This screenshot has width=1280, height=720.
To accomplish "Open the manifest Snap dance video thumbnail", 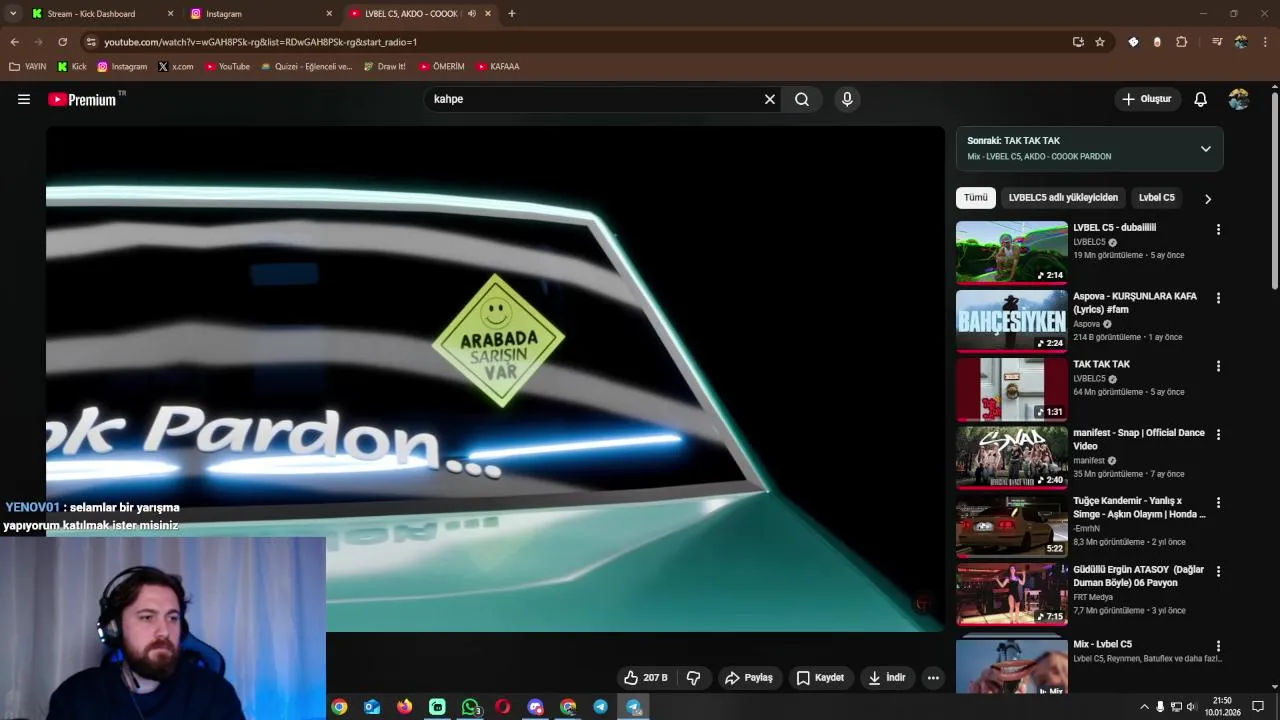I will (x=1012, y=458).
